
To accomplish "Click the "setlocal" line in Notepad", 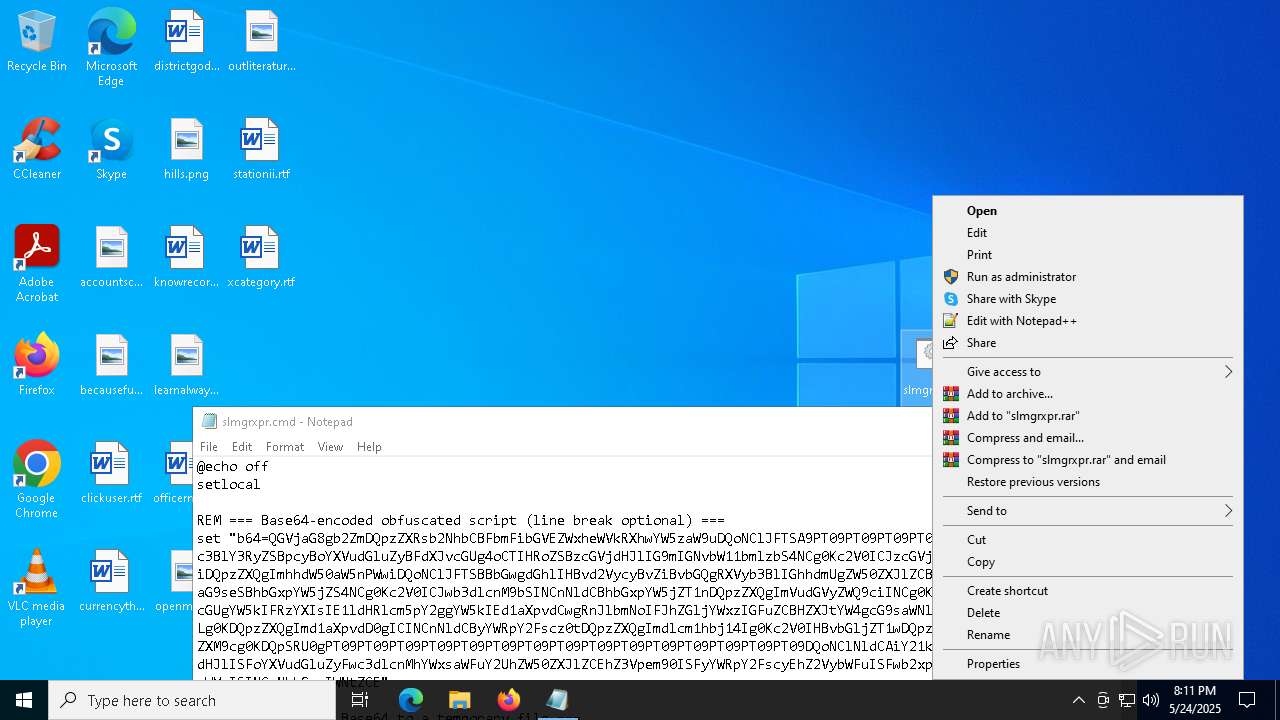I will 228,484.
